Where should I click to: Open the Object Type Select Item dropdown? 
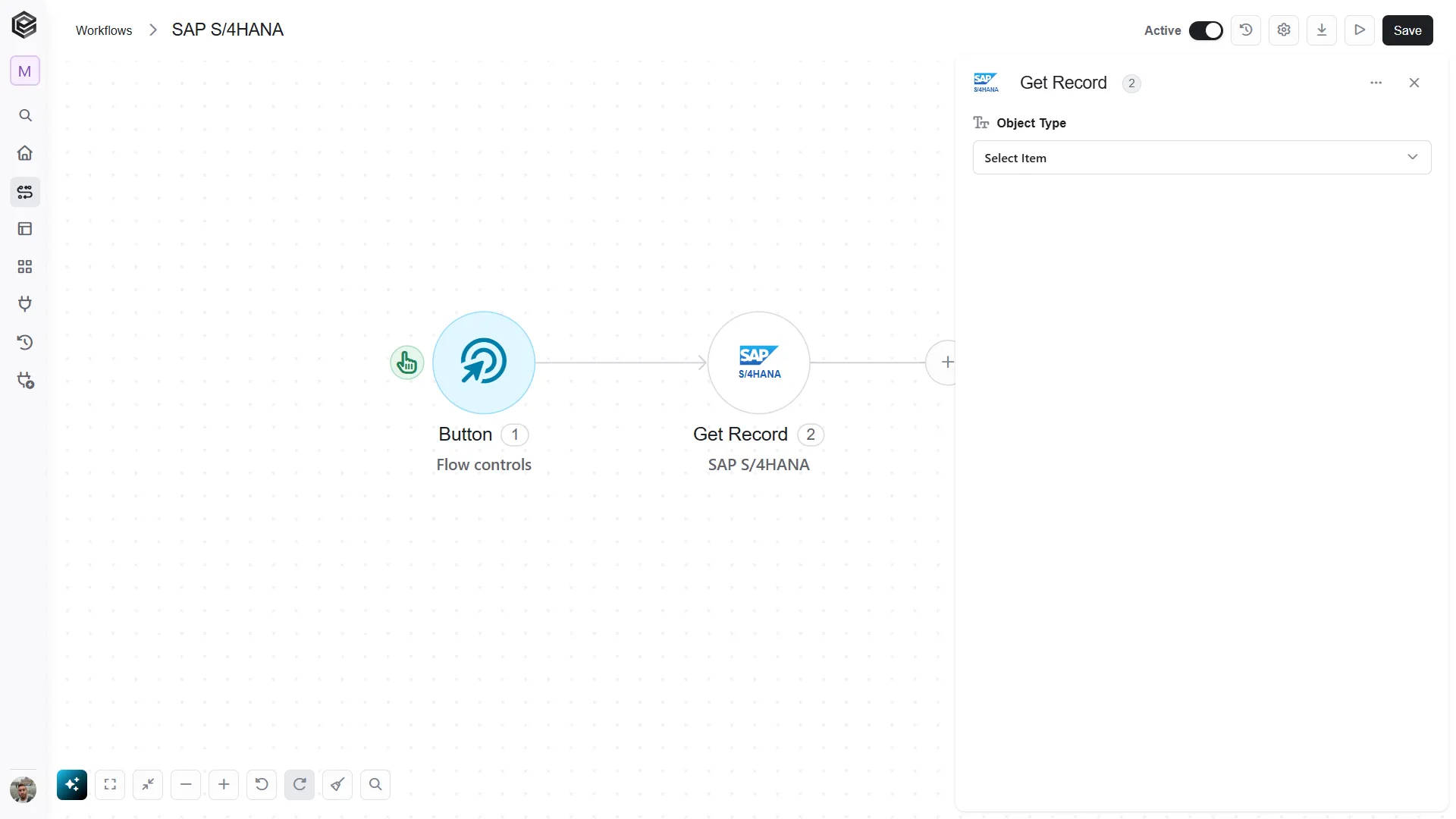[x=1202, y=158]
